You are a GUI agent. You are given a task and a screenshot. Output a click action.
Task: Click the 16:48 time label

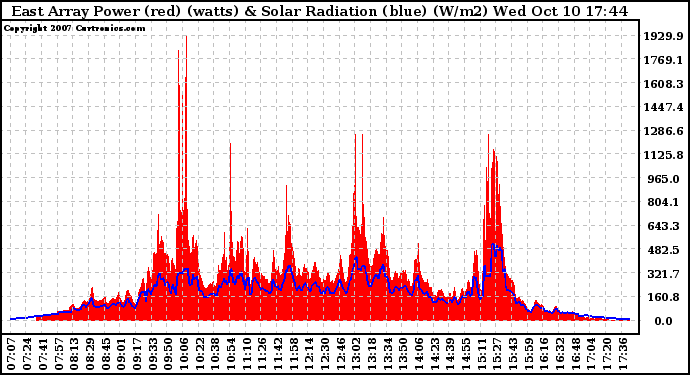(576, 354)
